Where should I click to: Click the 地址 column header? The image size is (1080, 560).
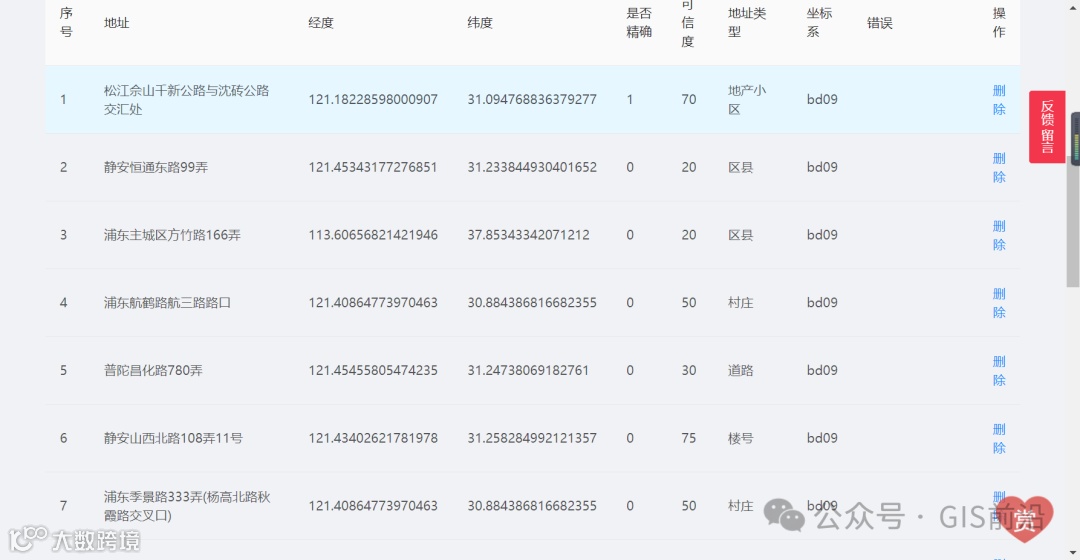pos(116,23)
